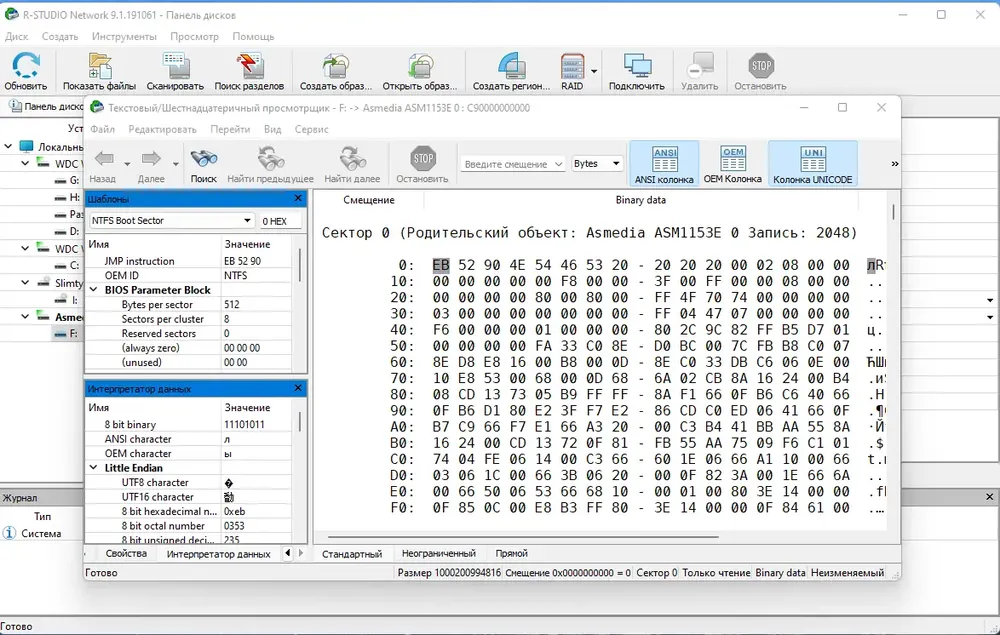Image resolution: width=1000 pixels, height=635 pixels.
Task: Click Создать образ toolbar icon
Action: pos(335,66)
